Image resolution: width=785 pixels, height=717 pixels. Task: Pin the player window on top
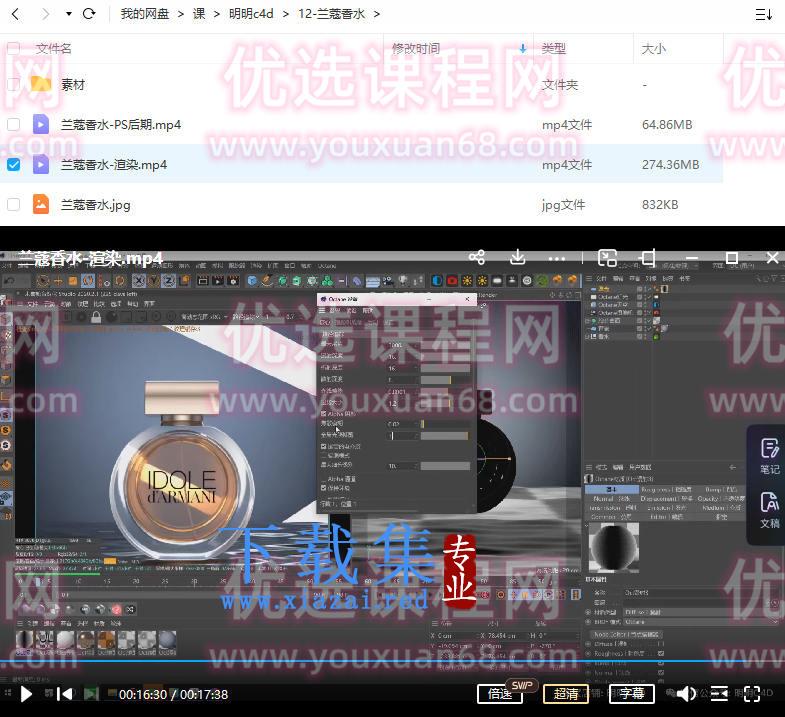[x=649, y=258]
